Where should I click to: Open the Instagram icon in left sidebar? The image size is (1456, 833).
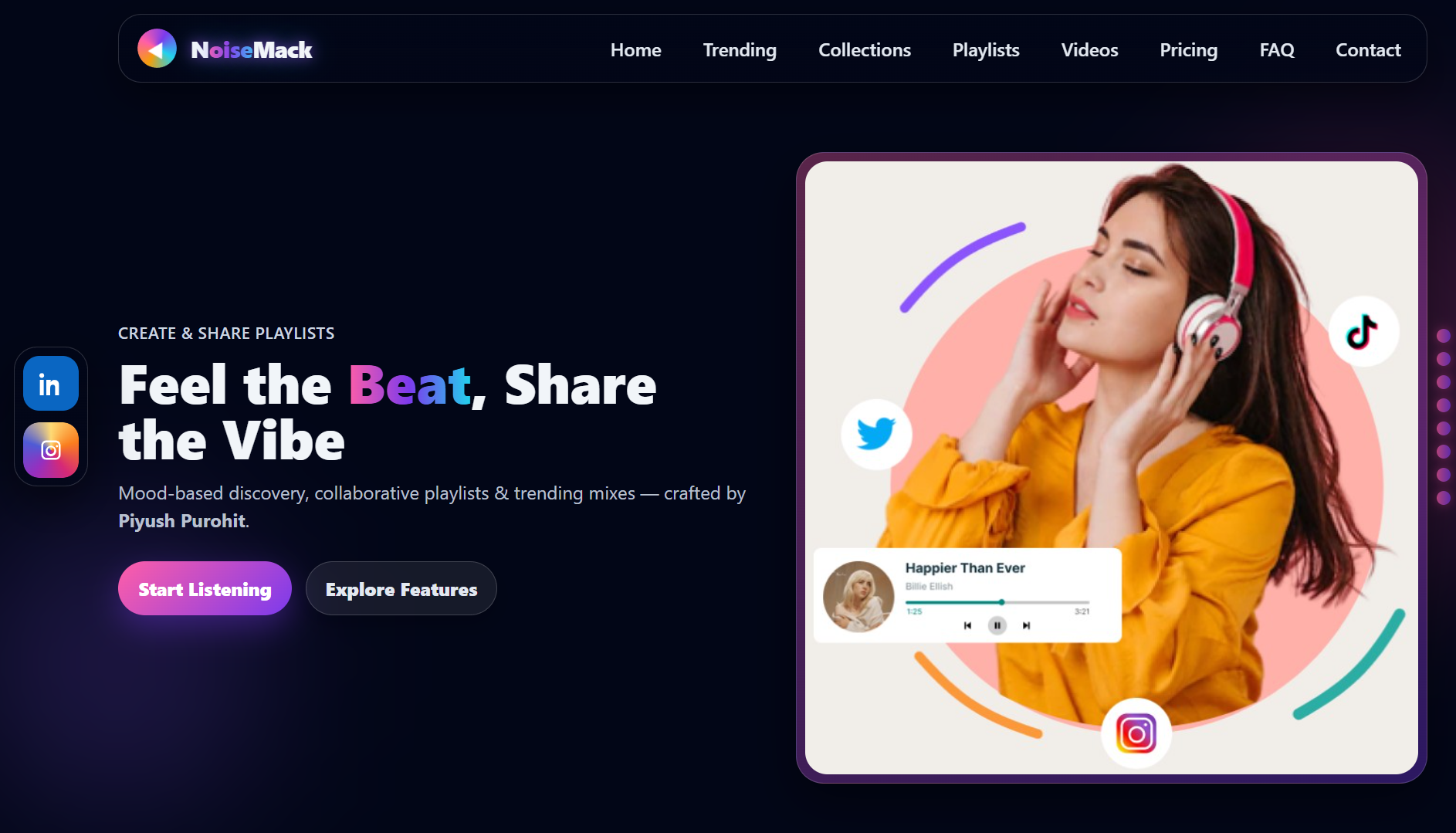tap(51, 450)
